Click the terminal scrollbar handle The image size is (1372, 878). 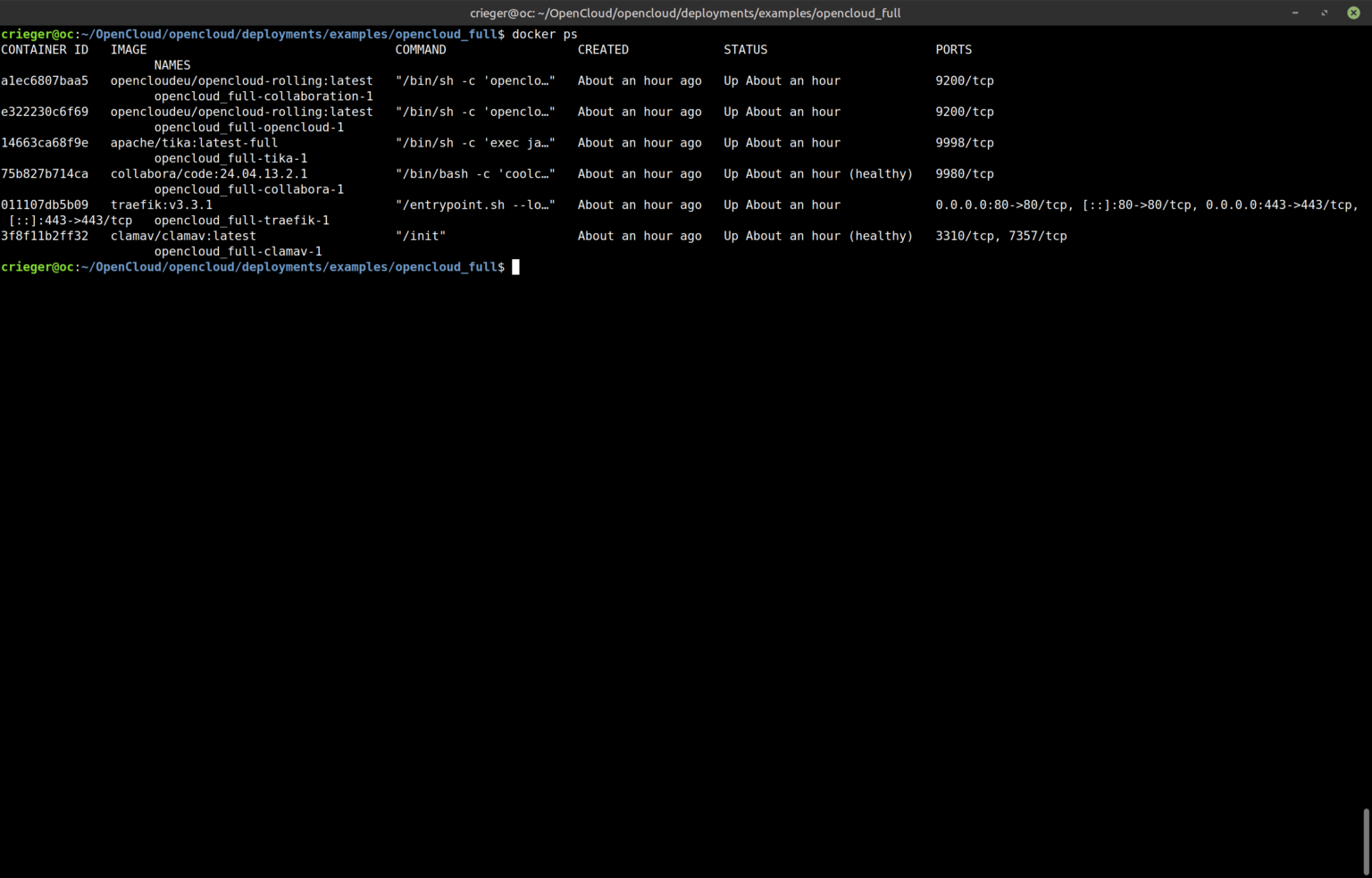click(1366, 841)
